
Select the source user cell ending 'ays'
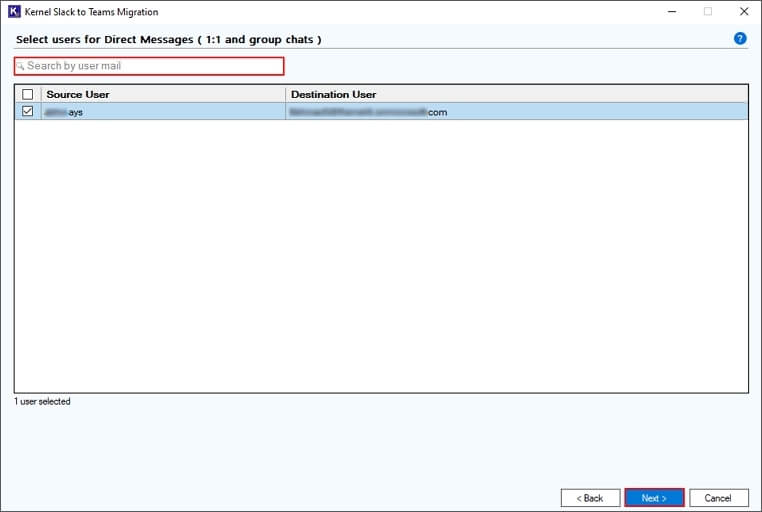coord(163,112)
